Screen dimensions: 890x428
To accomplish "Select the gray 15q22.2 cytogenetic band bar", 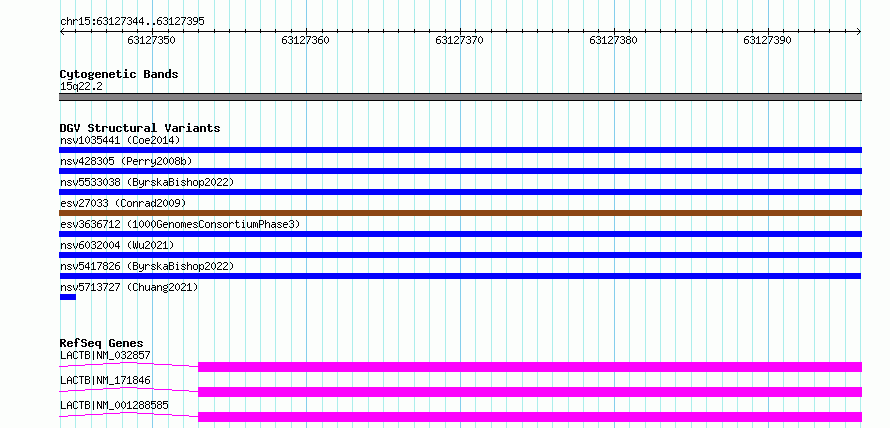I will coord(460,96).
